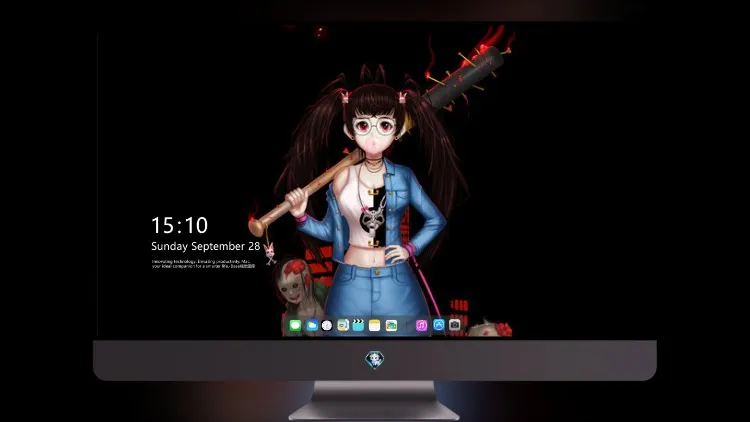Open the yellow Notes app in the dock
The height and width of the screenshot is (422, 750).
(375, 325)
